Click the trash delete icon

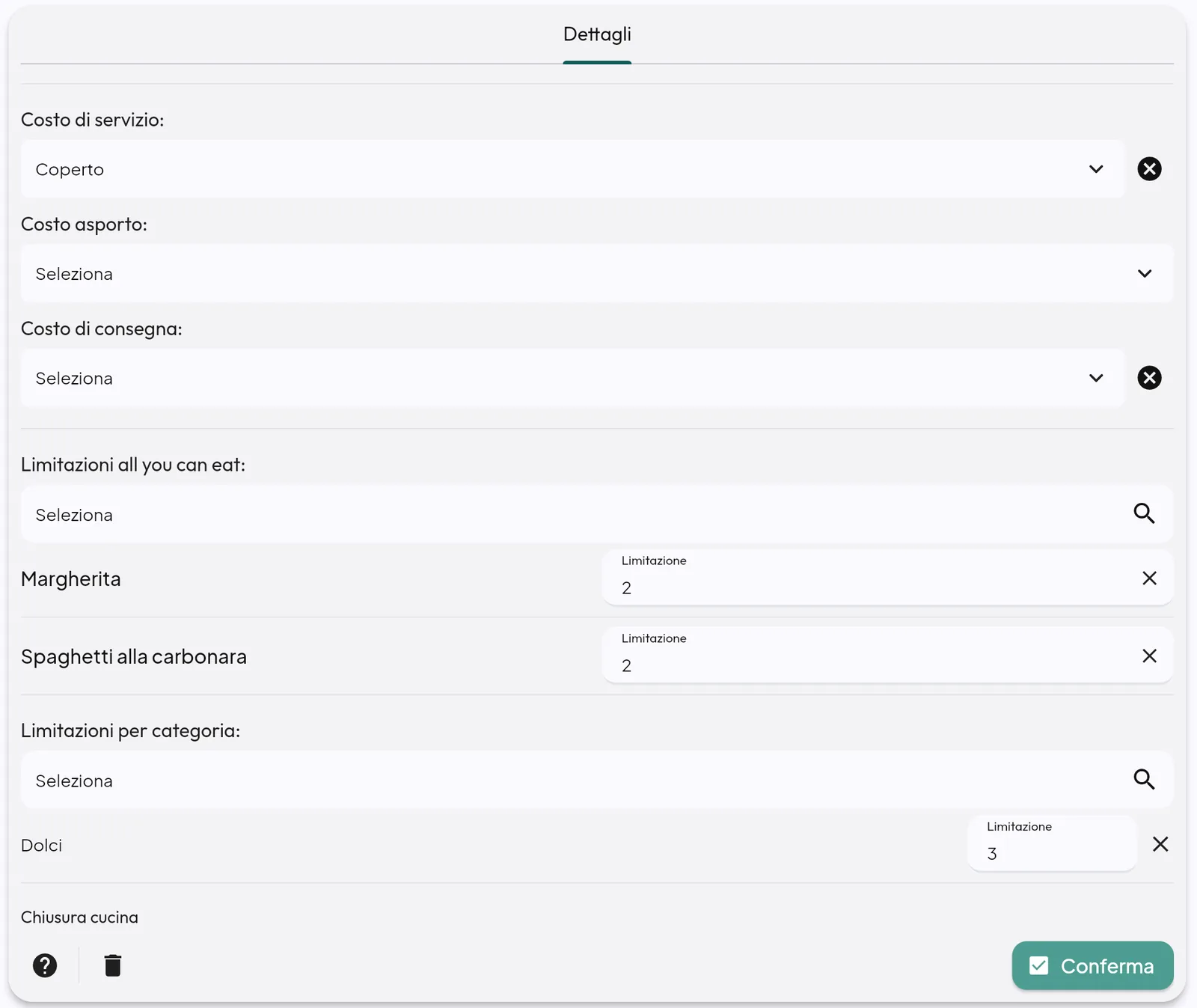click(x=113, y=965)
